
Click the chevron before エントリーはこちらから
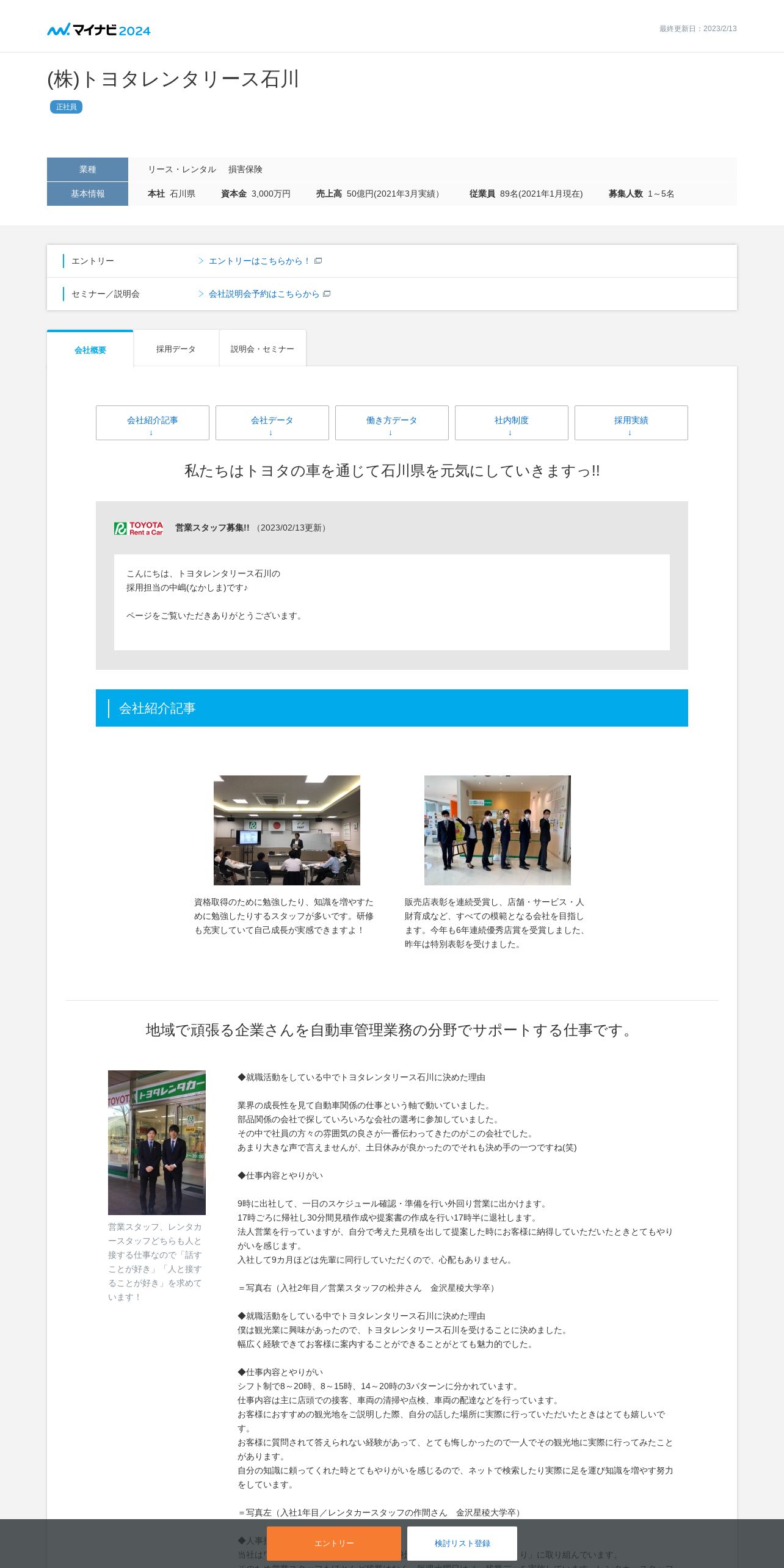pos(201,261)
